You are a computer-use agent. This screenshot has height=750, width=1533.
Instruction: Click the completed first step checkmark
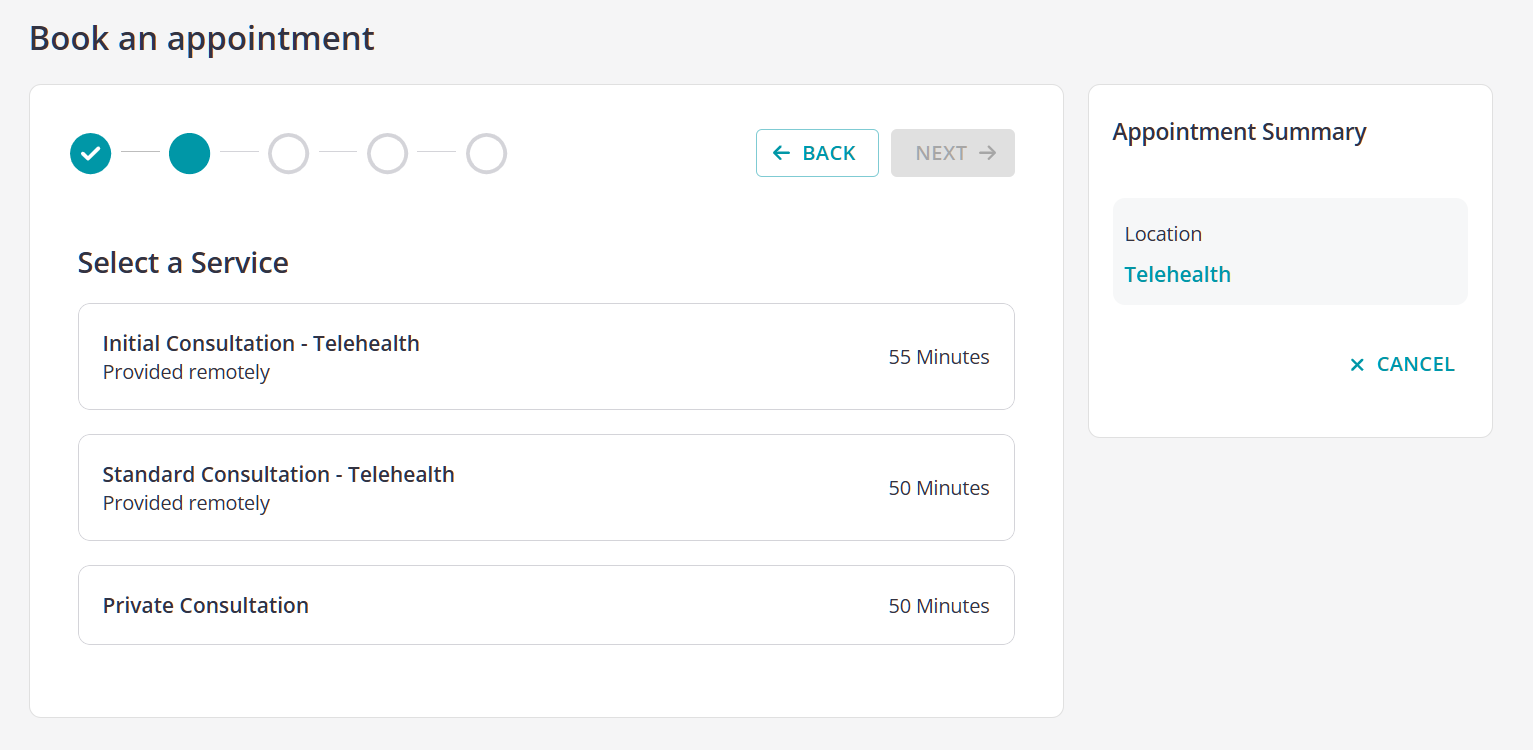click(90, 154)
